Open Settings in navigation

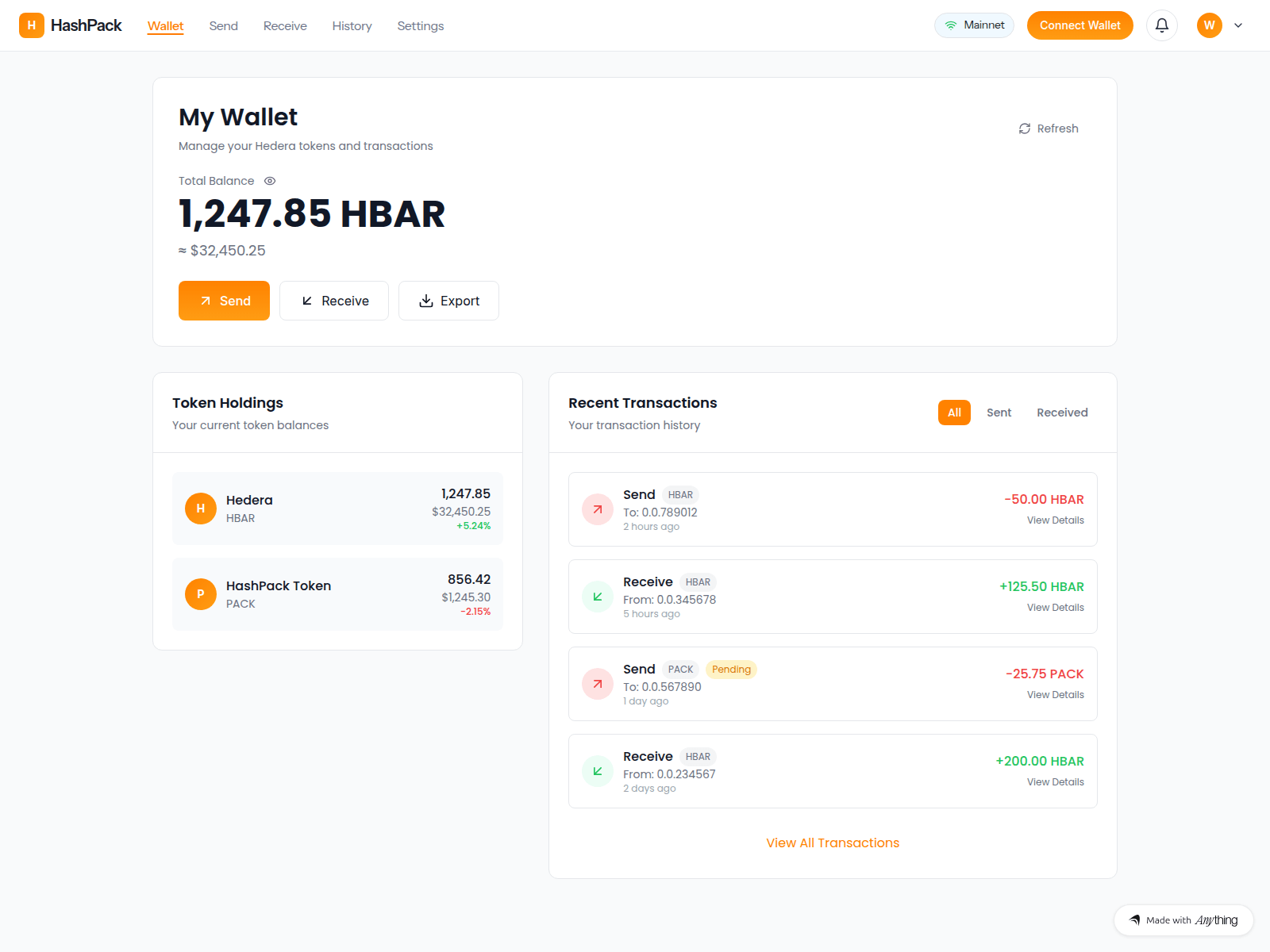421,26
